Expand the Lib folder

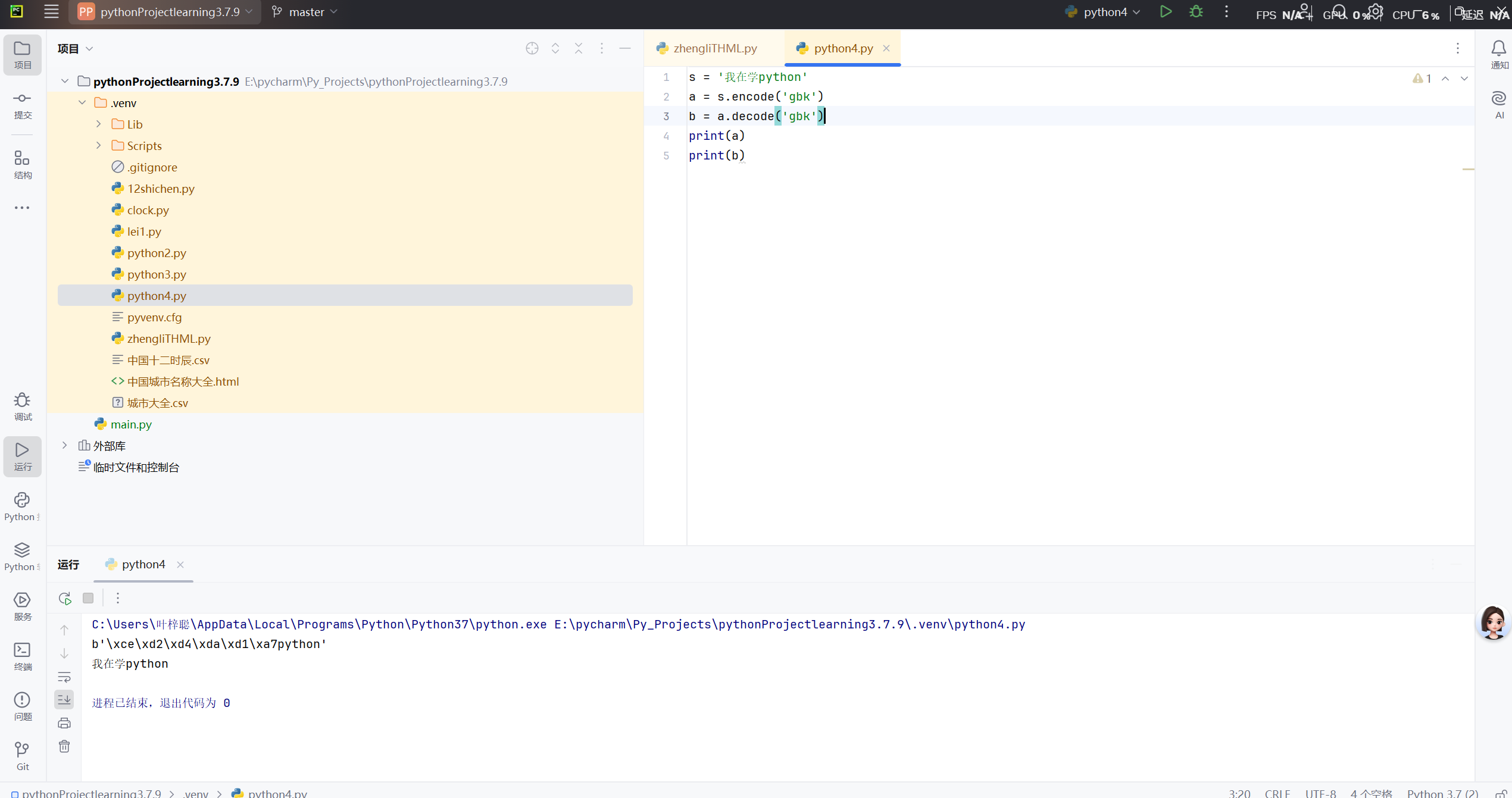coord(99,124)
